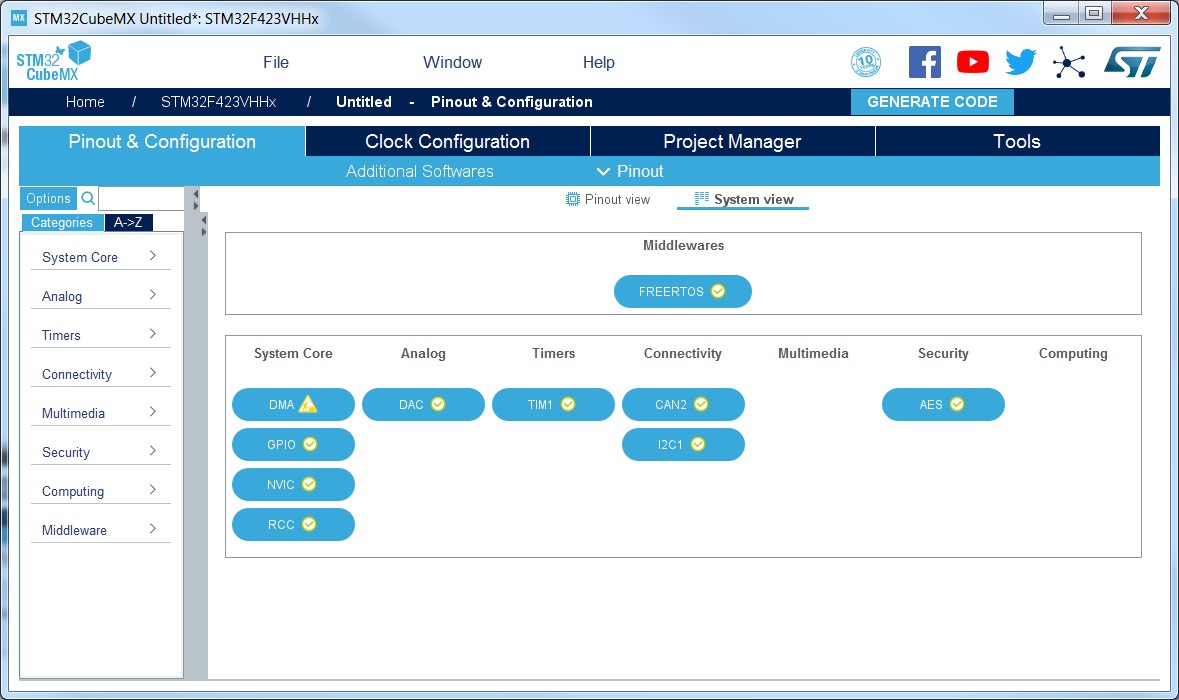Screen dimensions: 1179x700
Task: Open the TIM1 configuration button
Action: tap(553, 405)
